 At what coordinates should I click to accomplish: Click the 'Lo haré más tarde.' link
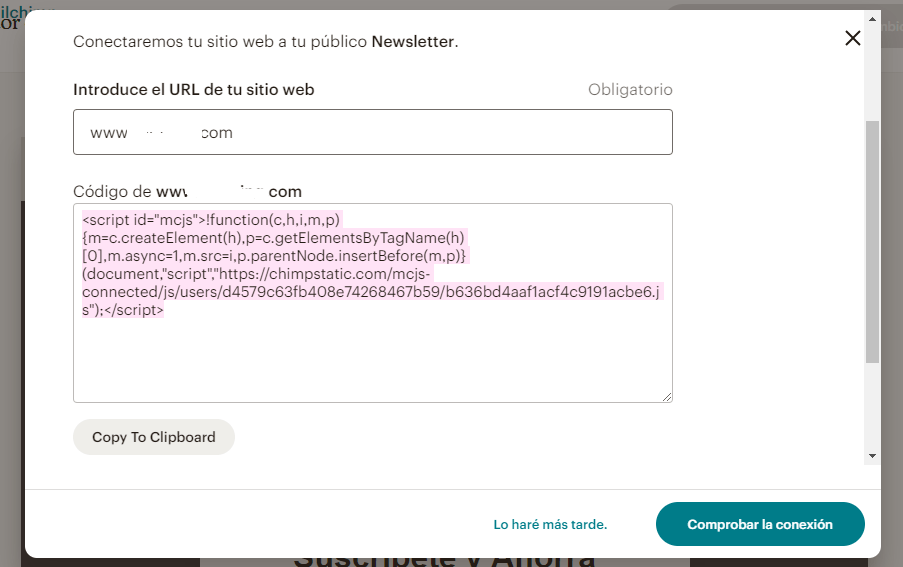click(x=550, y=524)
